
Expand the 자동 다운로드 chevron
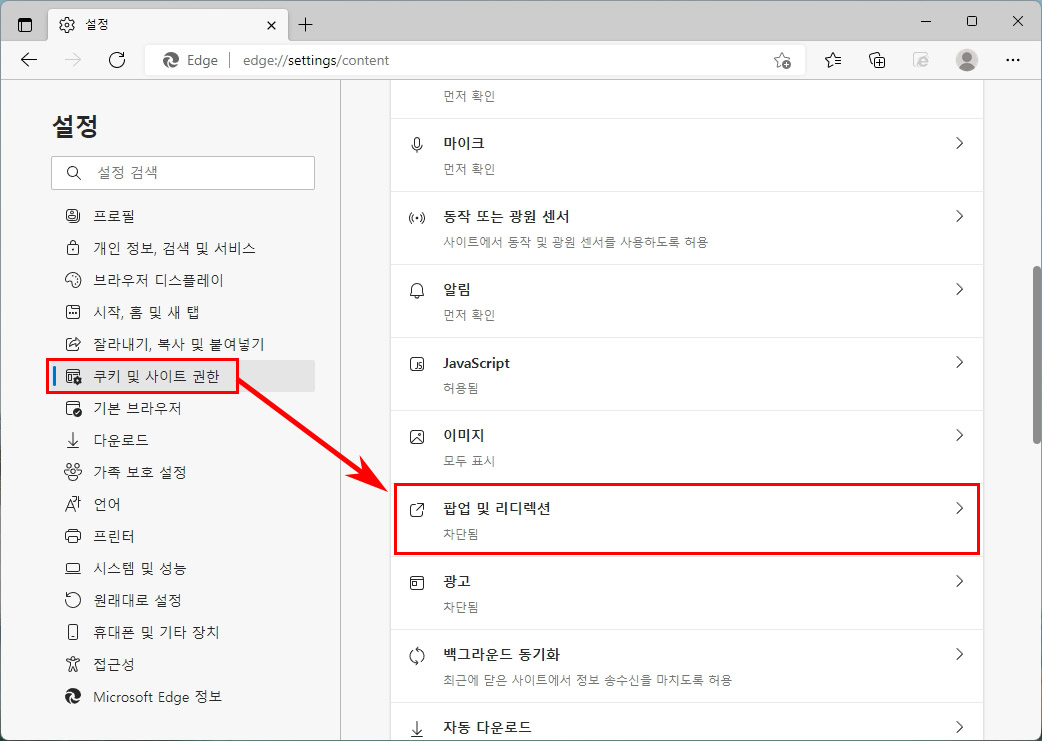coord(959,727)
